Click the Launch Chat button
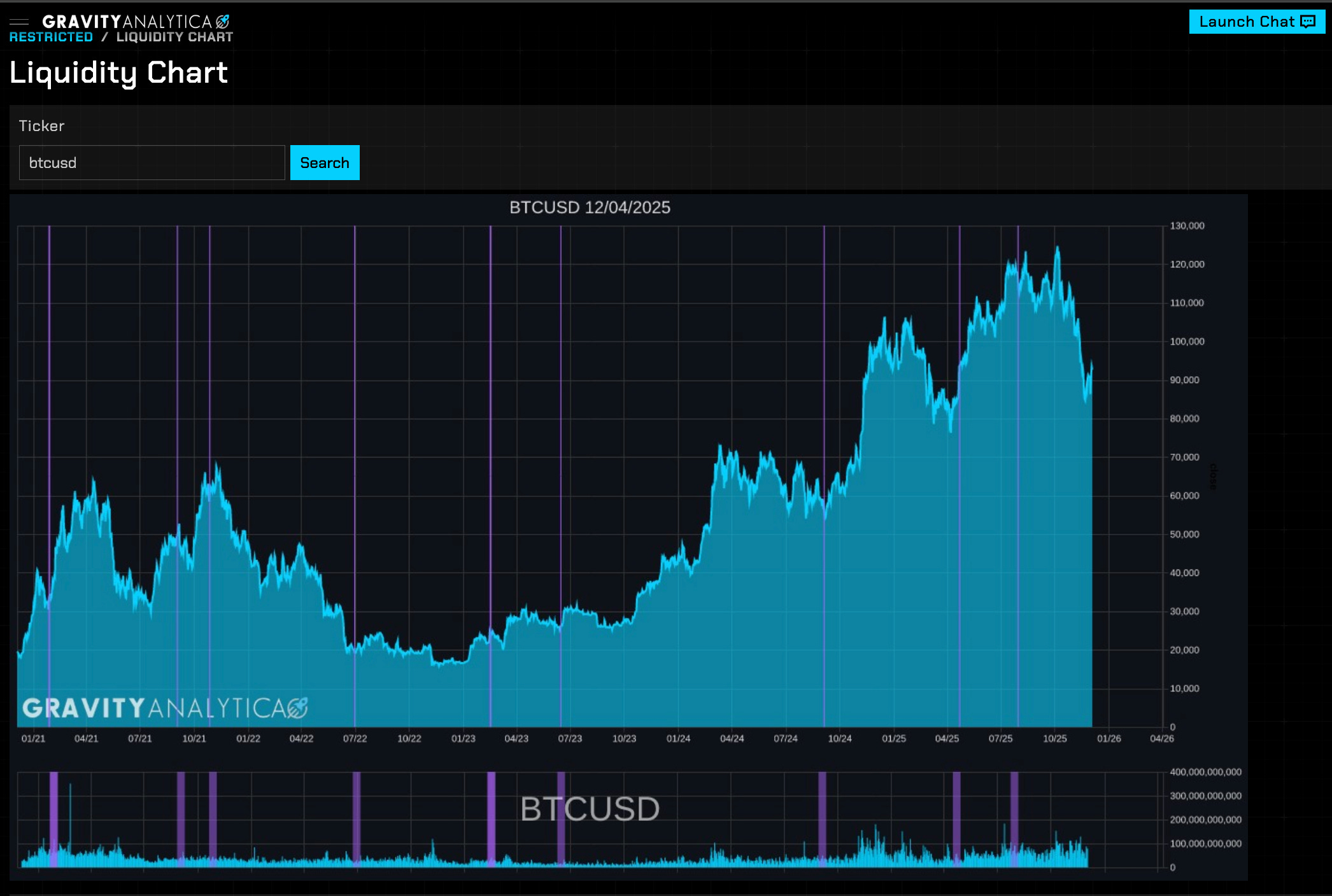Image resolution: width=1332 pixels, height=896 pixels. pos(1256,22)
